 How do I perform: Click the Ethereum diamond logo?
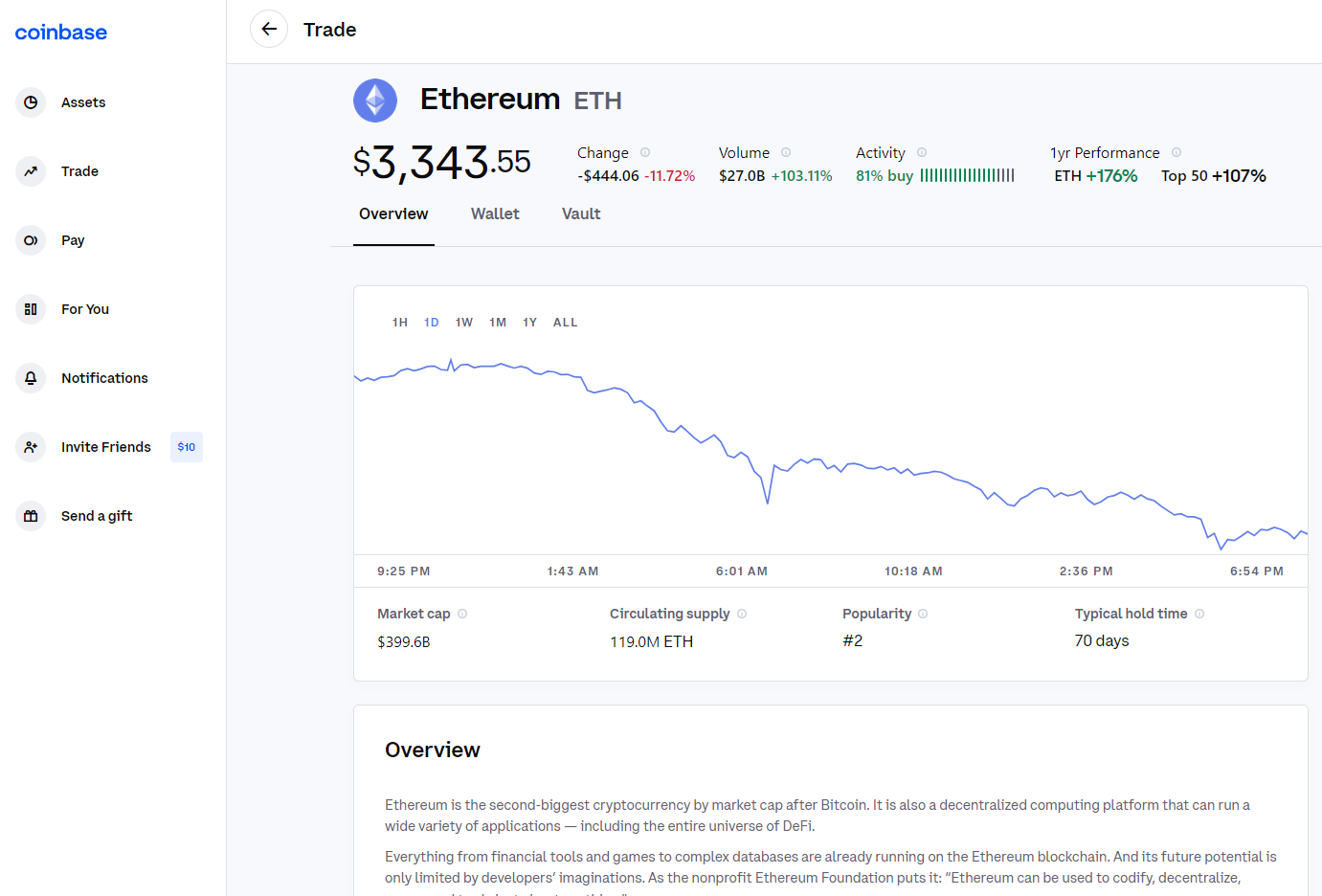(x=375, y=101)
